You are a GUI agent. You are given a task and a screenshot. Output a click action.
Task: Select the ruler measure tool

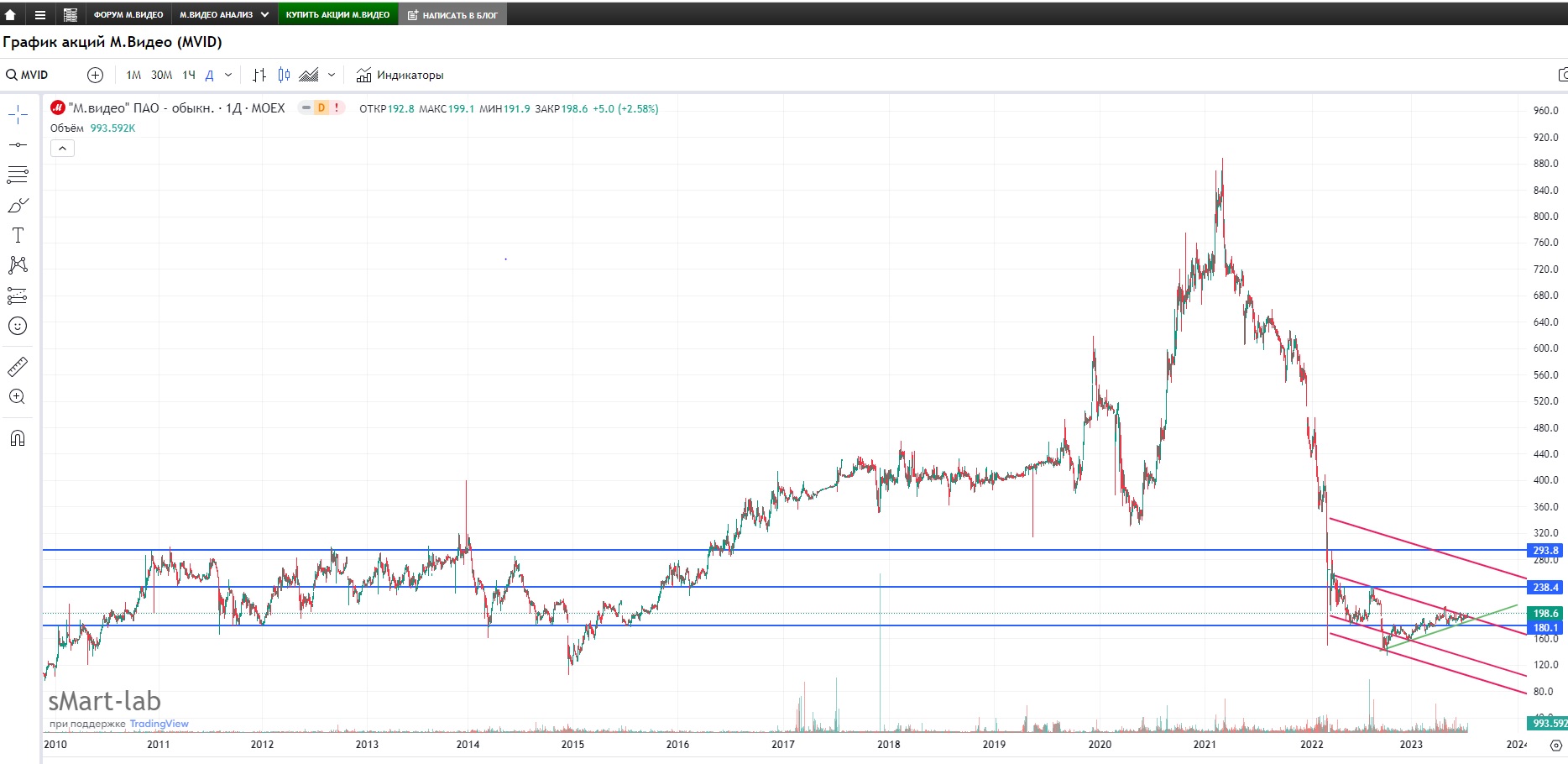tap(18, 367)
